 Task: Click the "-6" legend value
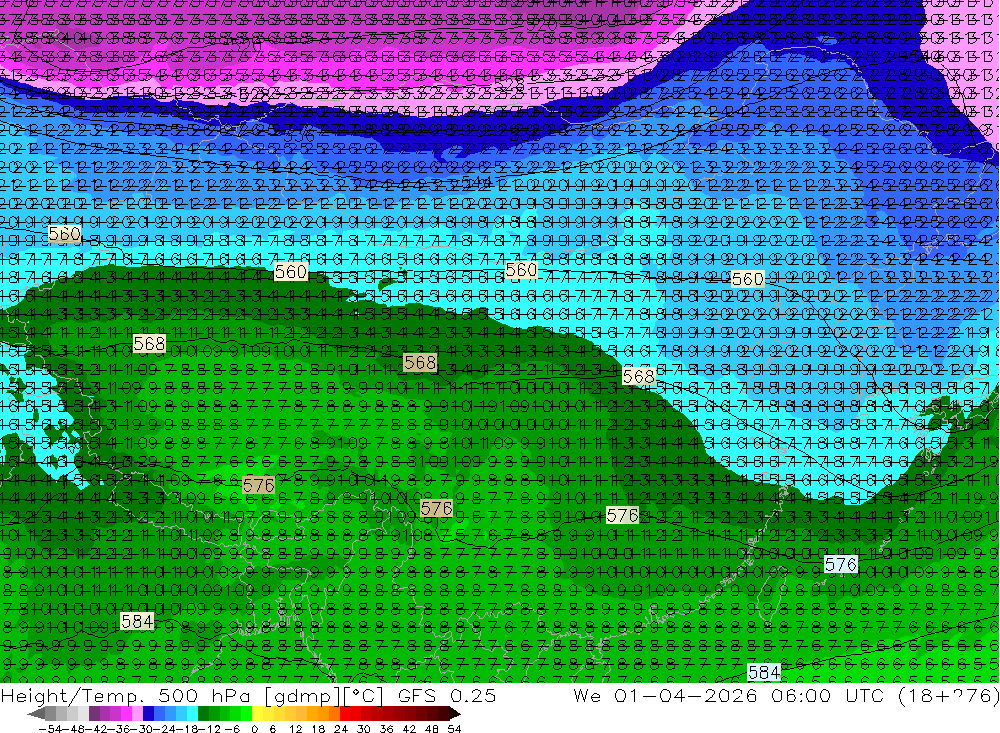pos(232,729)
